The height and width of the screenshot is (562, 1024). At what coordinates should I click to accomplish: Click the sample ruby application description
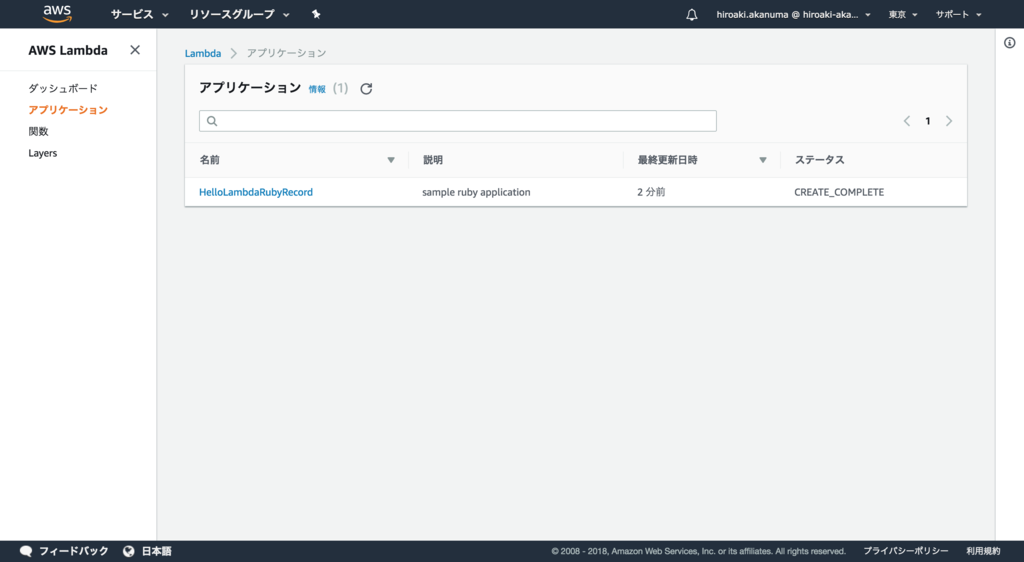476,192
